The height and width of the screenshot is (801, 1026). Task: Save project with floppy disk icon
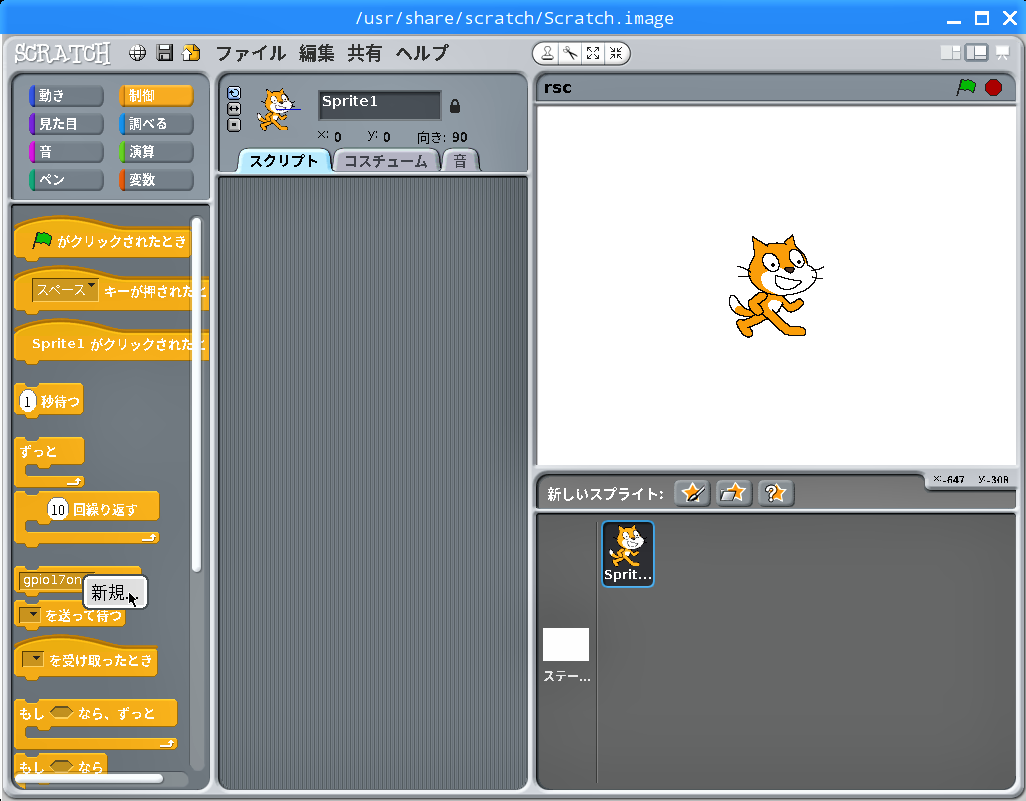[x=165, y=53]
